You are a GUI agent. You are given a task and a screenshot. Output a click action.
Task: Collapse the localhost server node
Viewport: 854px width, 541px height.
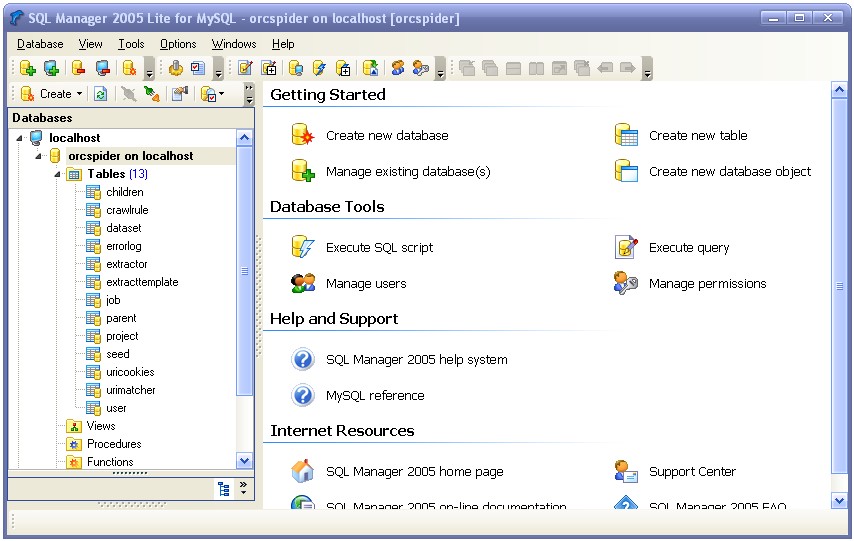point(20,138)
